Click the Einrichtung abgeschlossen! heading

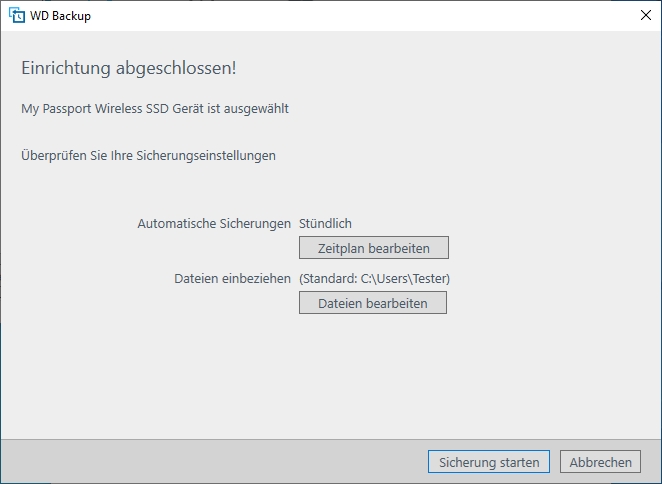click(x=129, y=68)
